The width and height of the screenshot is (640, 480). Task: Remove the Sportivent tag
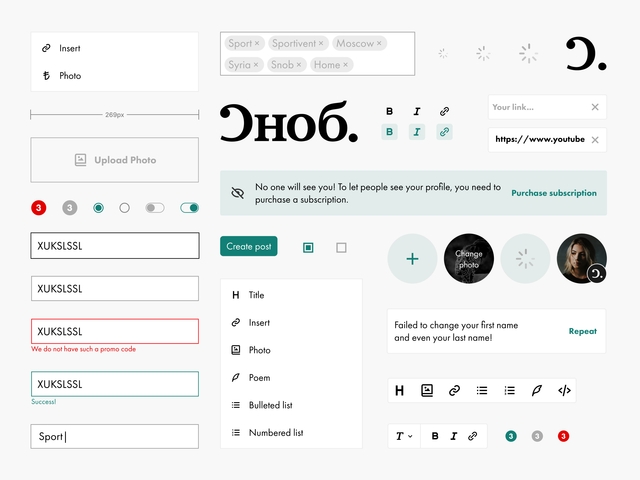point(321,43)
